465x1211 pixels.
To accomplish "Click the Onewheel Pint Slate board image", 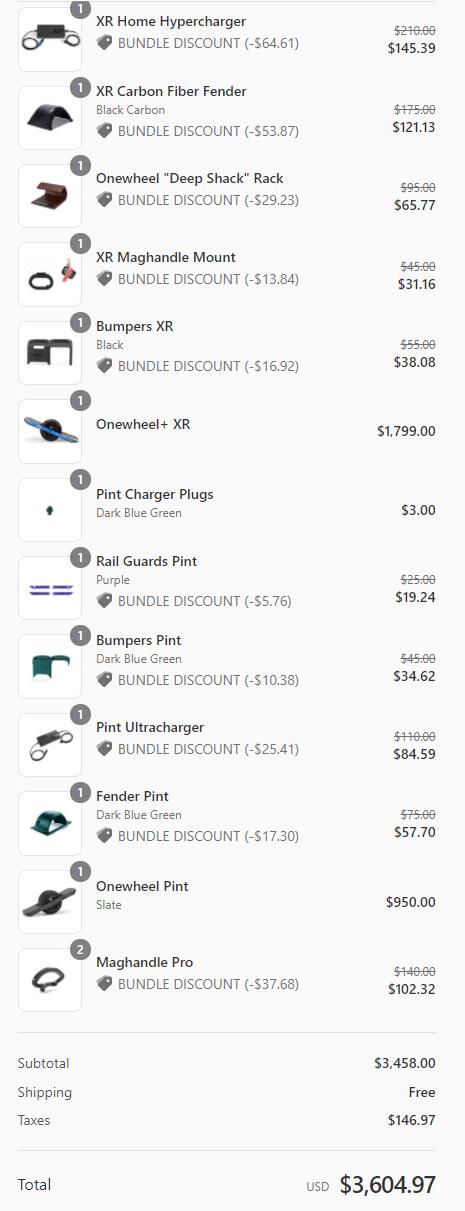I will pyautogui.click(x=50, y=901).
